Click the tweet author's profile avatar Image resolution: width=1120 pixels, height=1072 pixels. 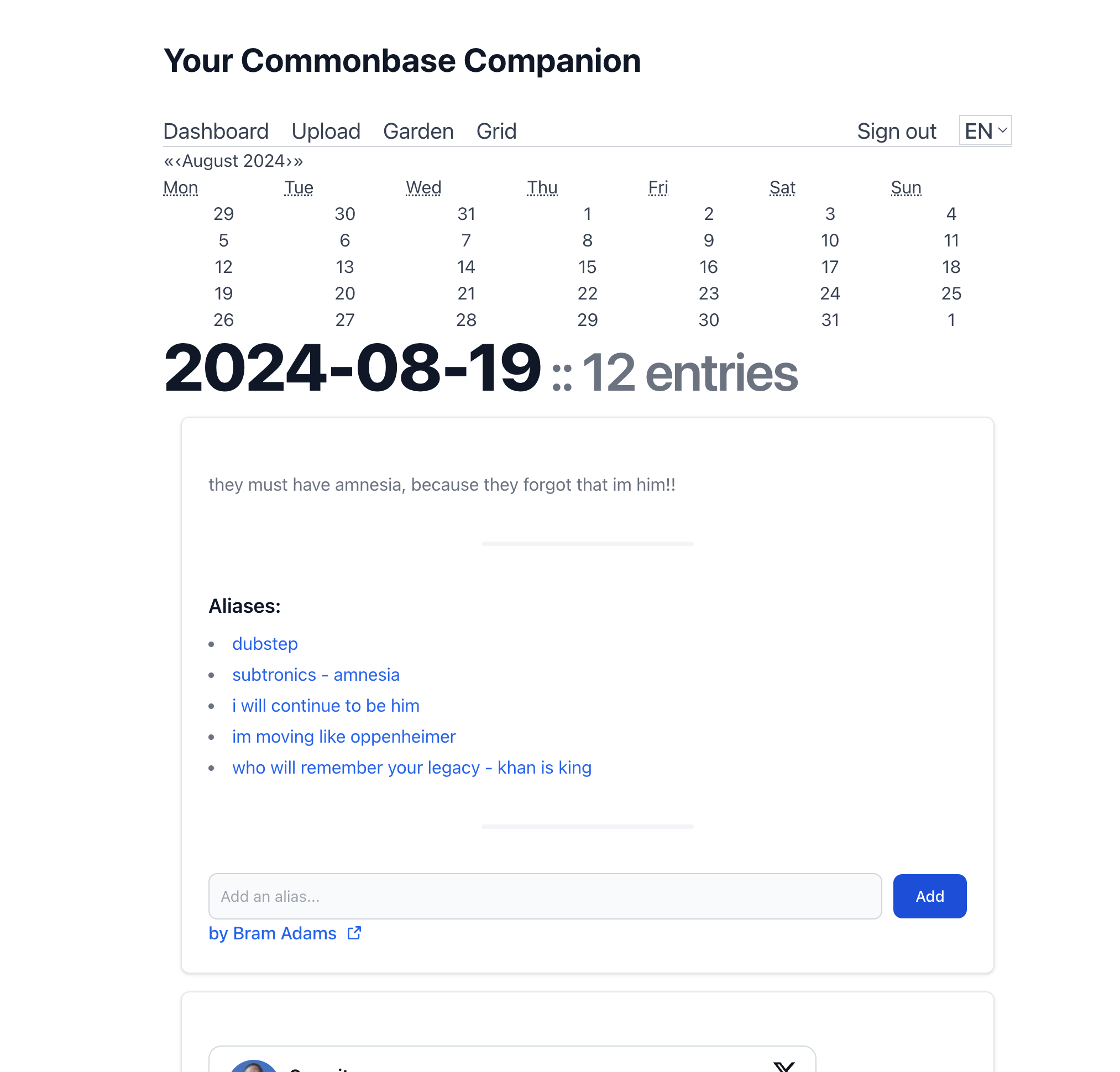tap(254, 1066)
